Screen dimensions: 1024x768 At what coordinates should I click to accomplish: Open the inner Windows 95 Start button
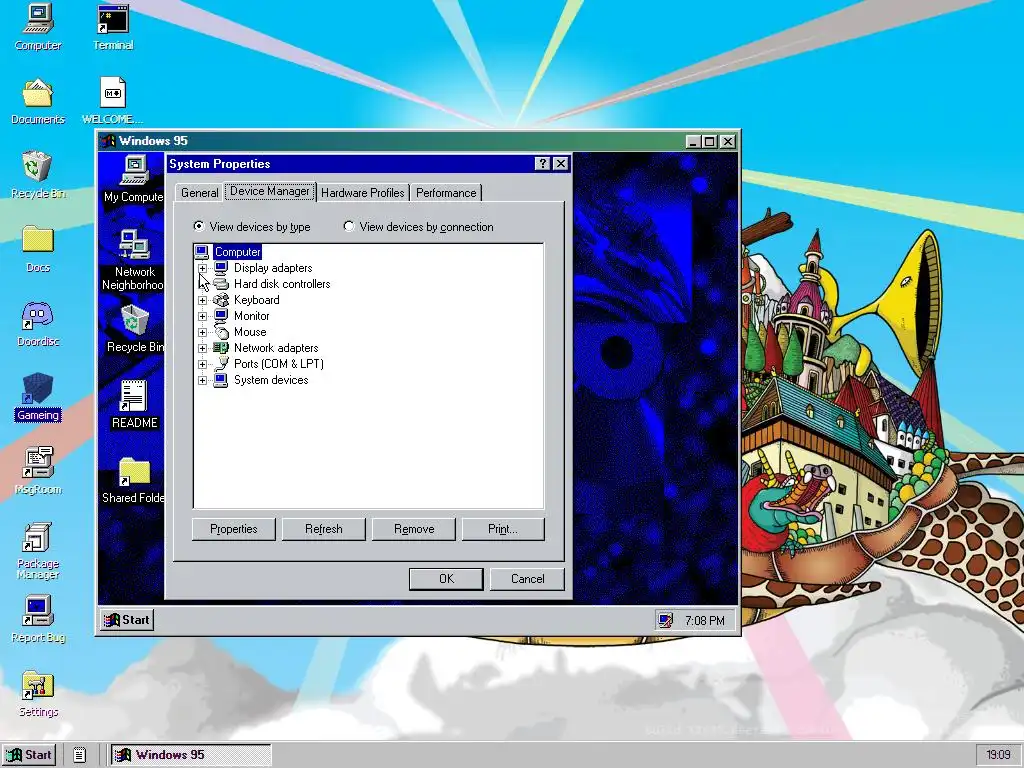[x=127, y=620]
